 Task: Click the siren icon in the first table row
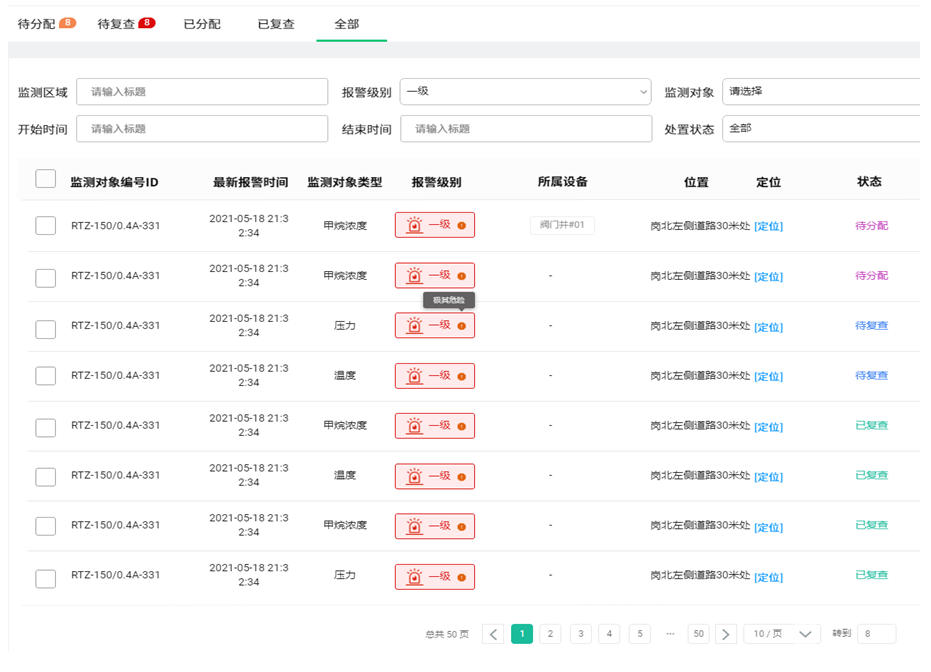pos(414,225)
